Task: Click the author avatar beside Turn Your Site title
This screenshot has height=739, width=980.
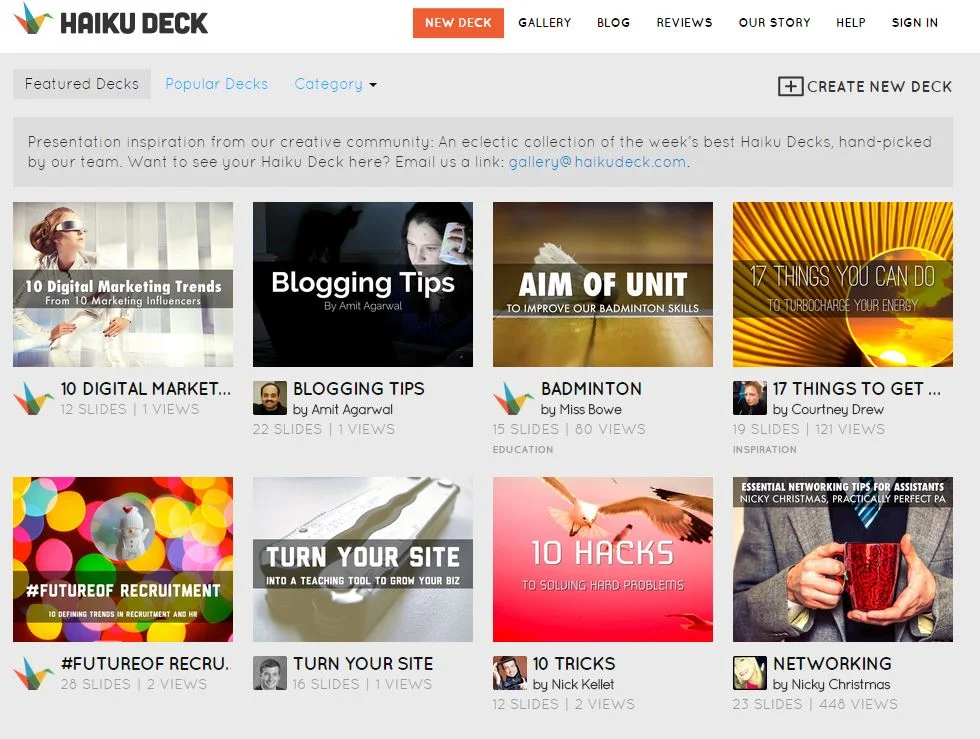Action: (269, 673)
